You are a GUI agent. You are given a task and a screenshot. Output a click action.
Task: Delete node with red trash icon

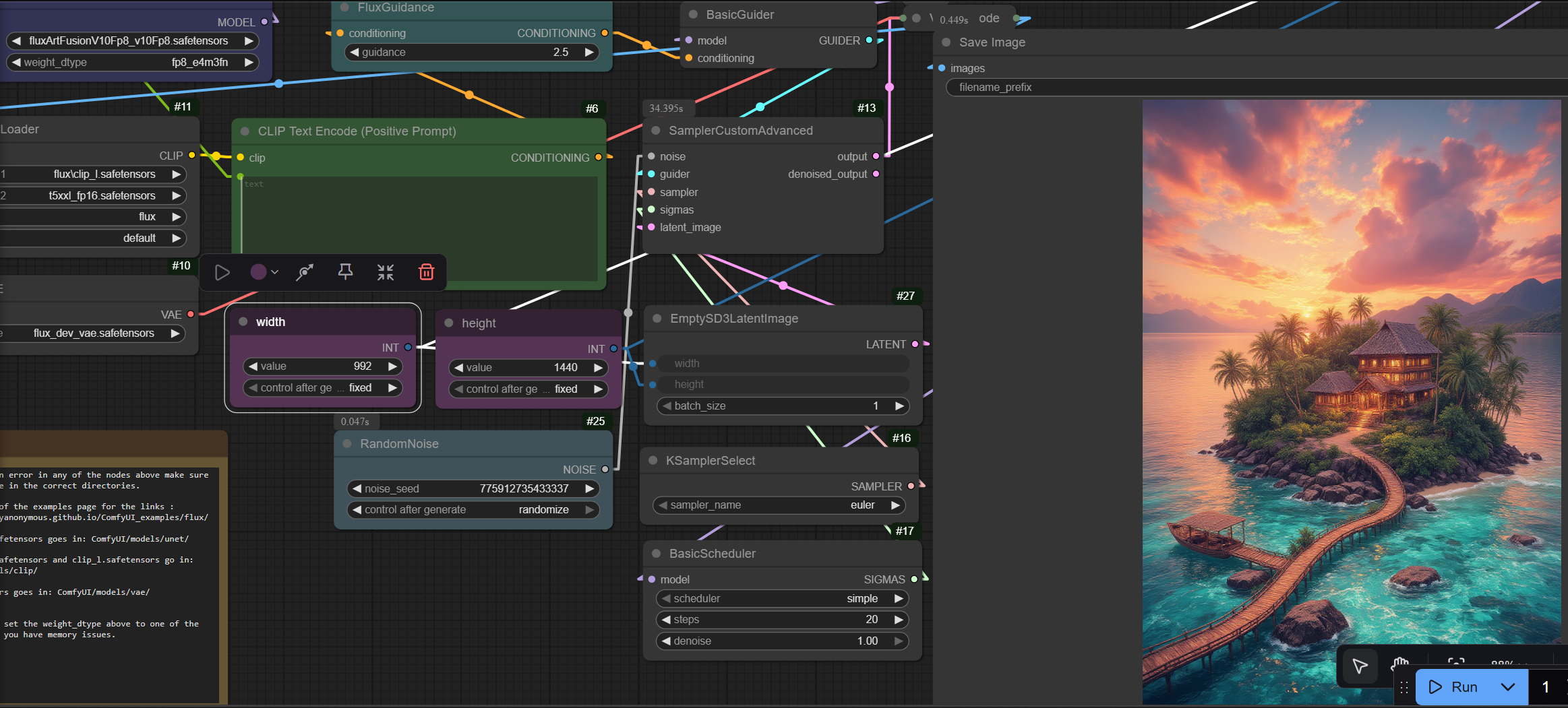426,272
